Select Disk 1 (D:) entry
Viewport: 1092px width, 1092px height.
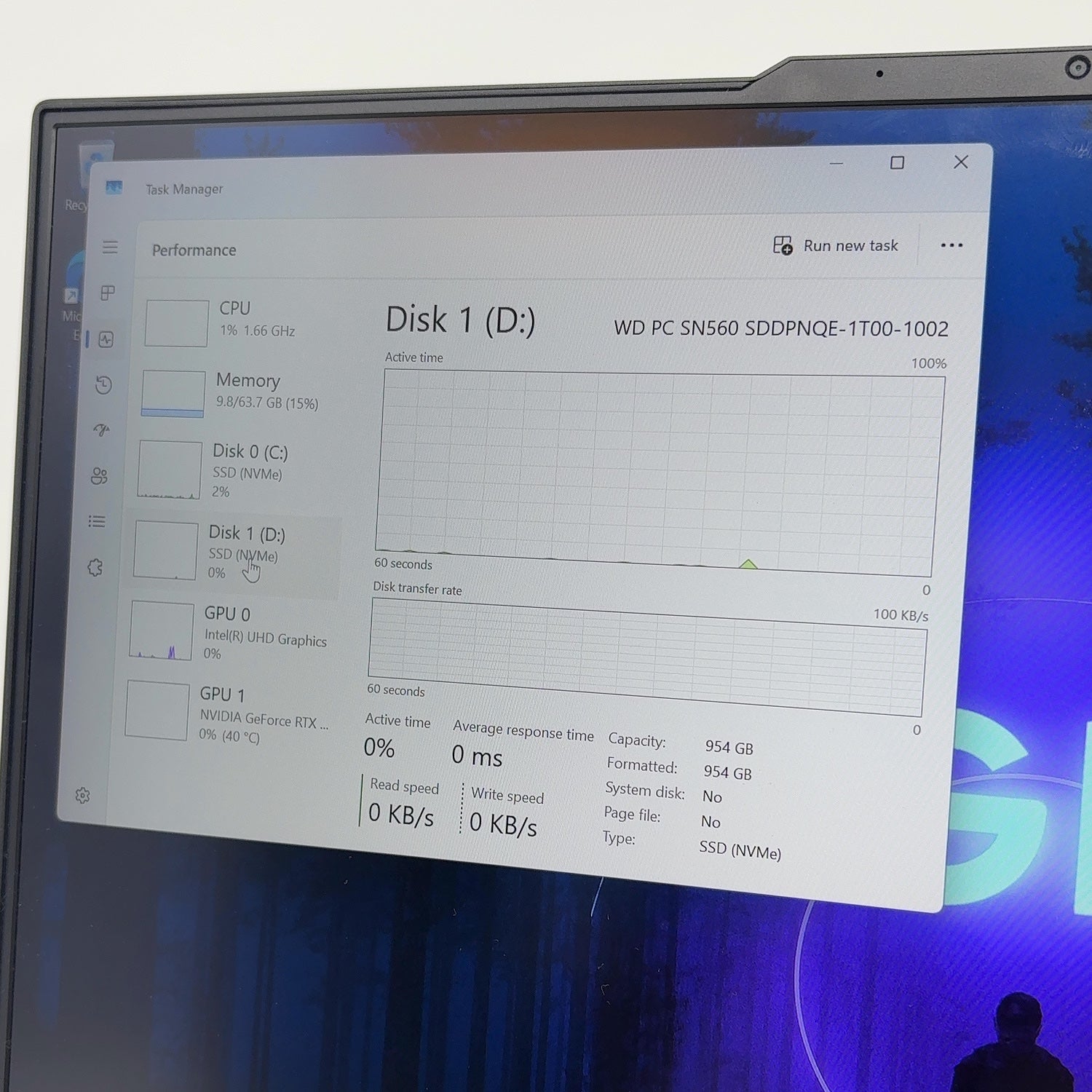(233, 553)
